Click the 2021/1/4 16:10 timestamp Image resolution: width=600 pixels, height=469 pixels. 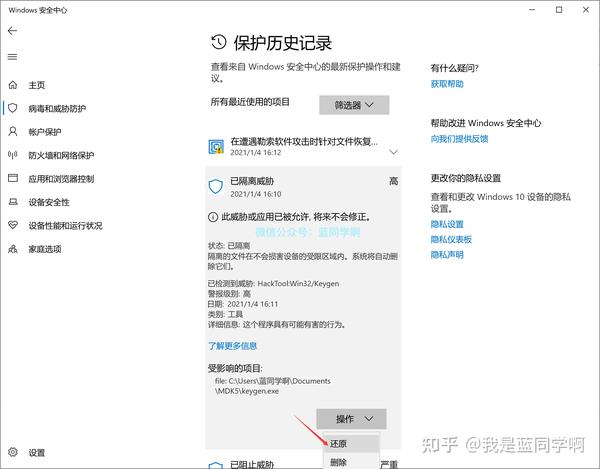tap(256, 194)
